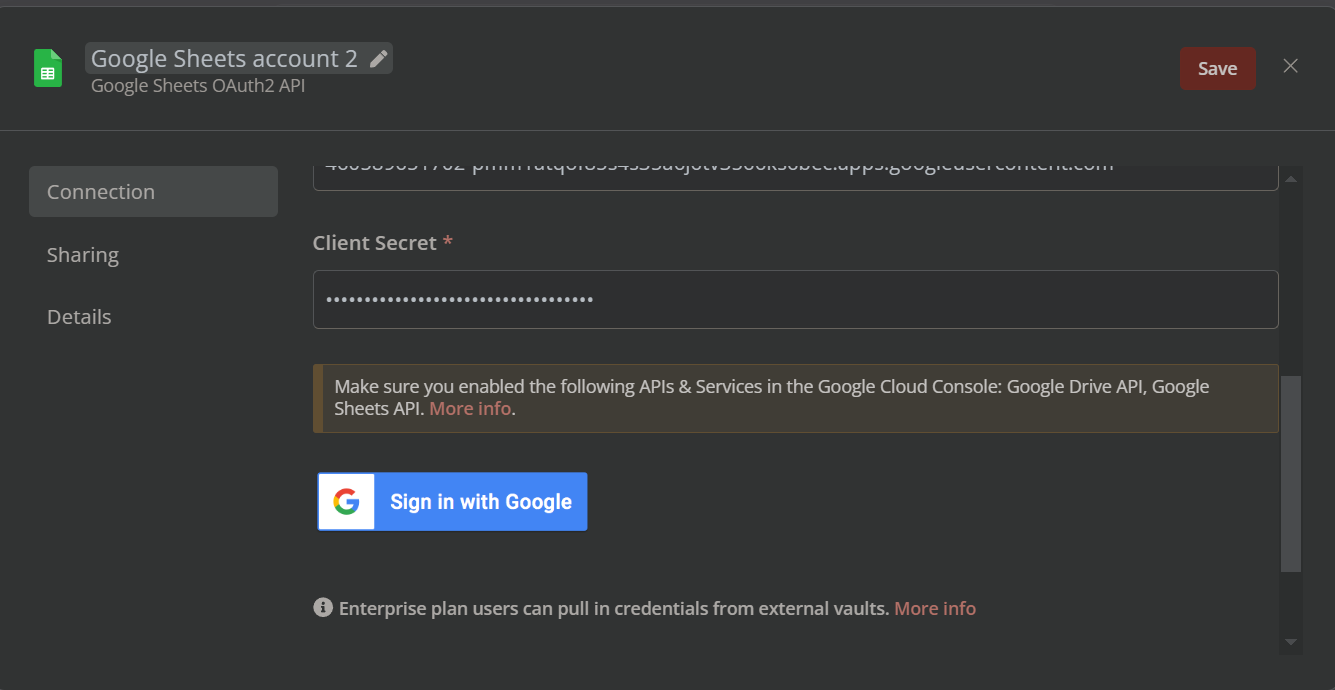Click the pencil icon to rename credential
The width and height of the screenshot is (1335, 690).
tap(378, 59)
